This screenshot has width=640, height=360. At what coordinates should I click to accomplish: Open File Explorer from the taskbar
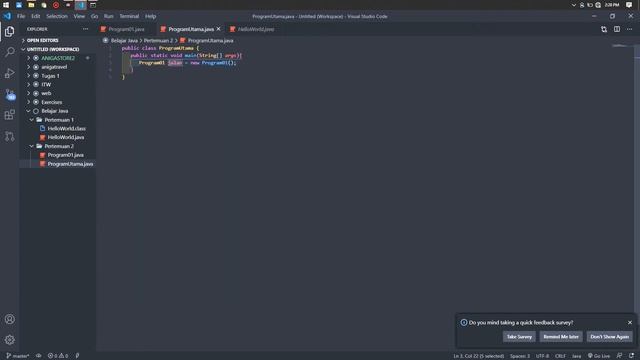coord(31,5)
